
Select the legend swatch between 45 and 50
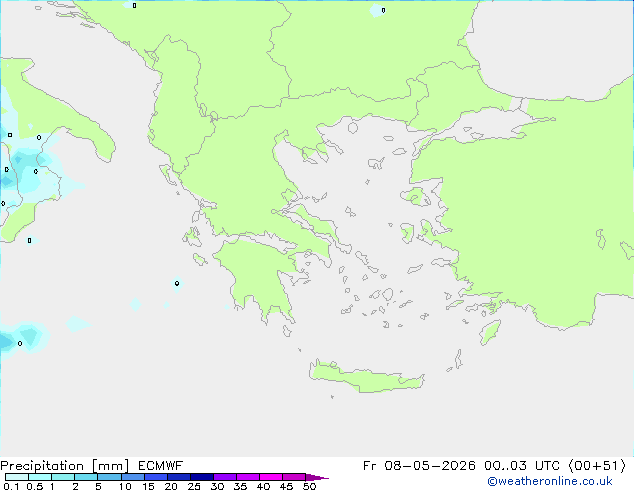point(294,477)
